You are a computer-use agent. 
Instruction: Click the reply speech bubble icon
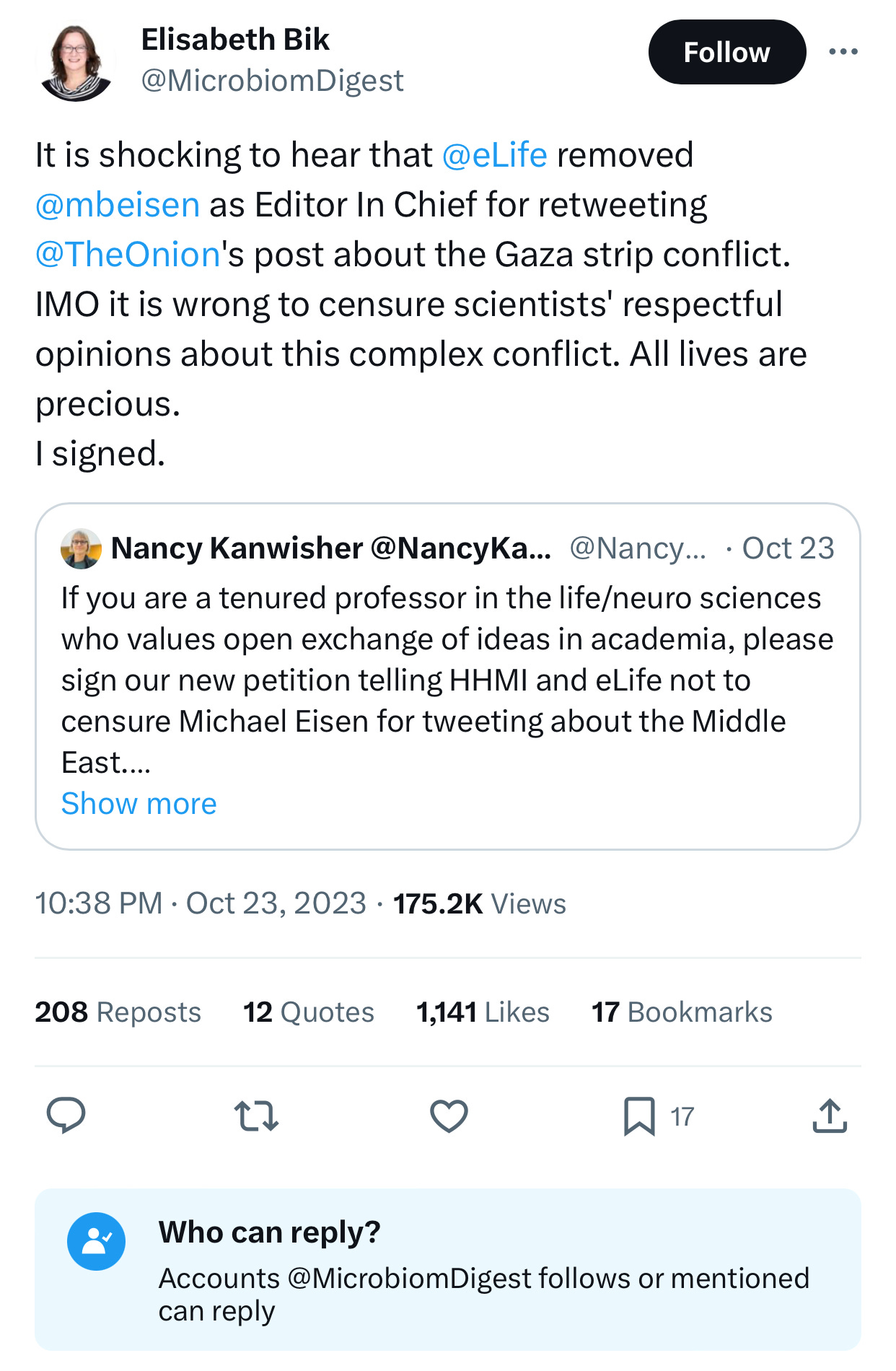[66, 1116]
